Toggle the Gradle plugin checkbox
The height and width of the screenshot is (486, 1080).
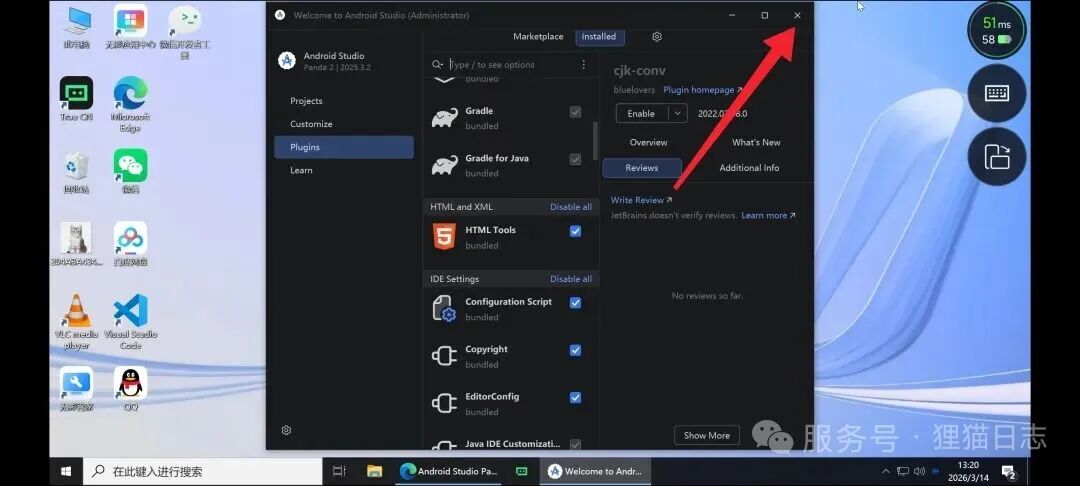point(575,112)
